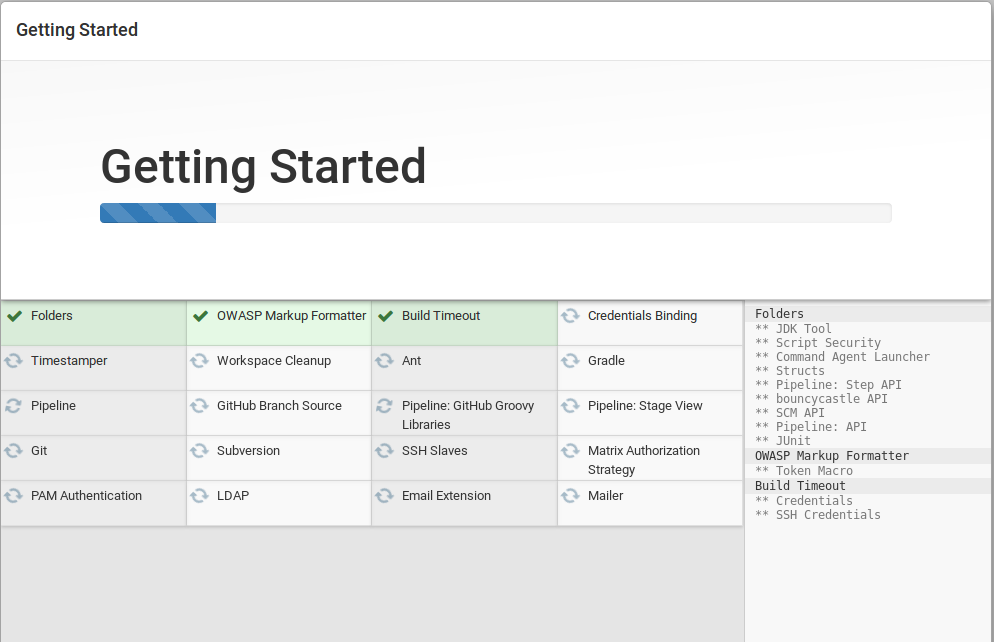Screen dimensions: 994x642
Task: Click the refresh icon for SSH Slaves
Action: [385, 451]
